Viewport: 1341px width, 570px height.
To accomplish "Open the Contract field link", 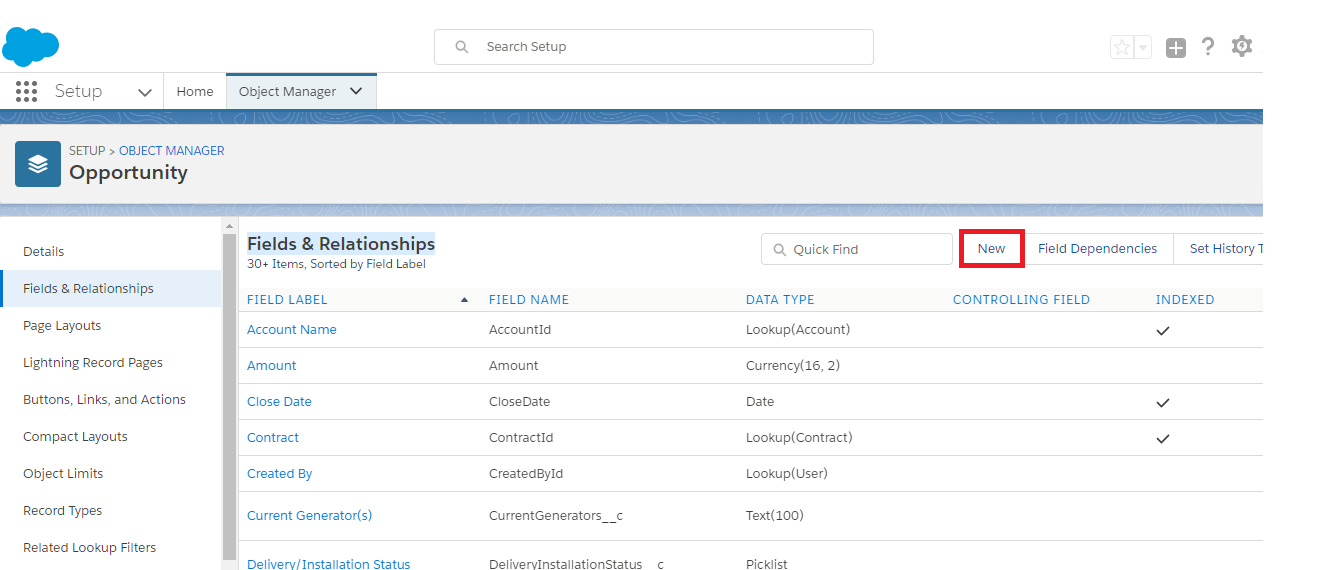I will coord(273,438).
